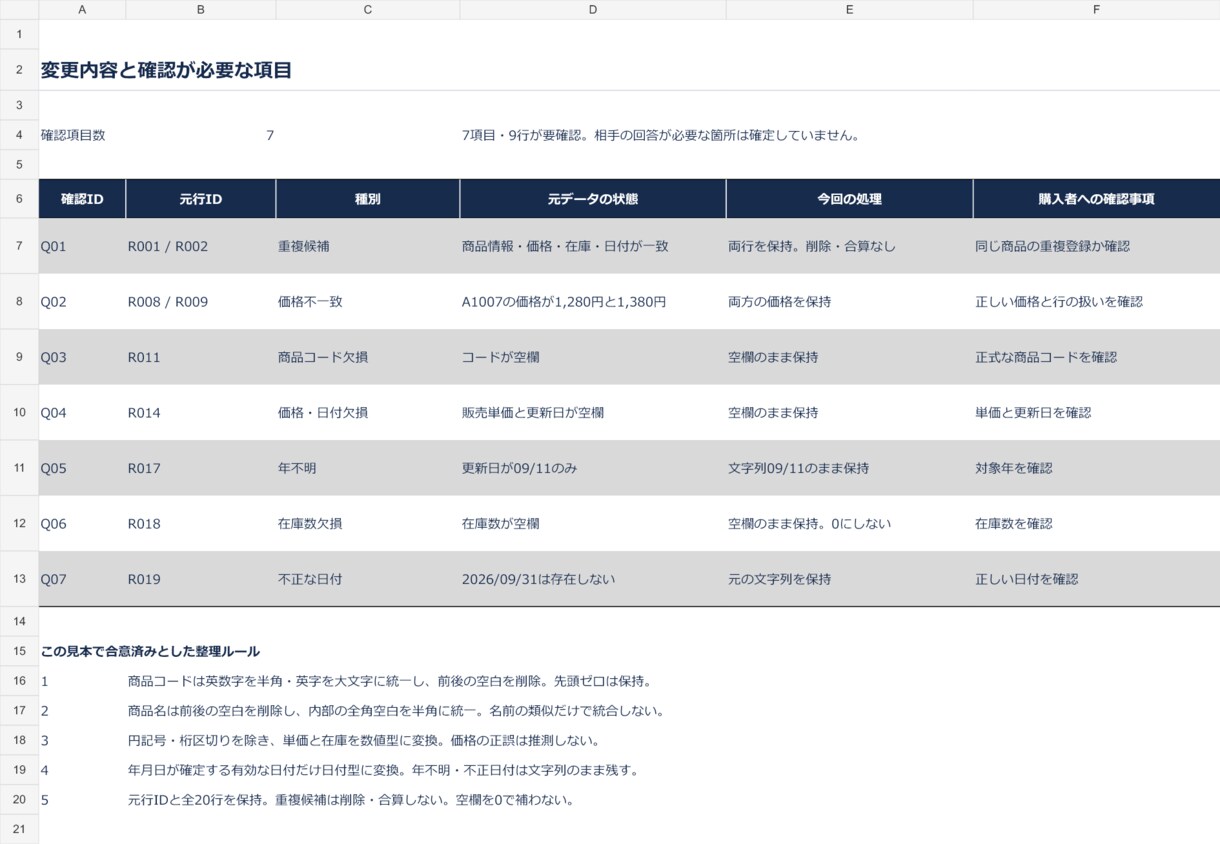Screen dimensions: 1220x844
Task: Select the 年不明 cell
Action: click(x=368, y=468)
